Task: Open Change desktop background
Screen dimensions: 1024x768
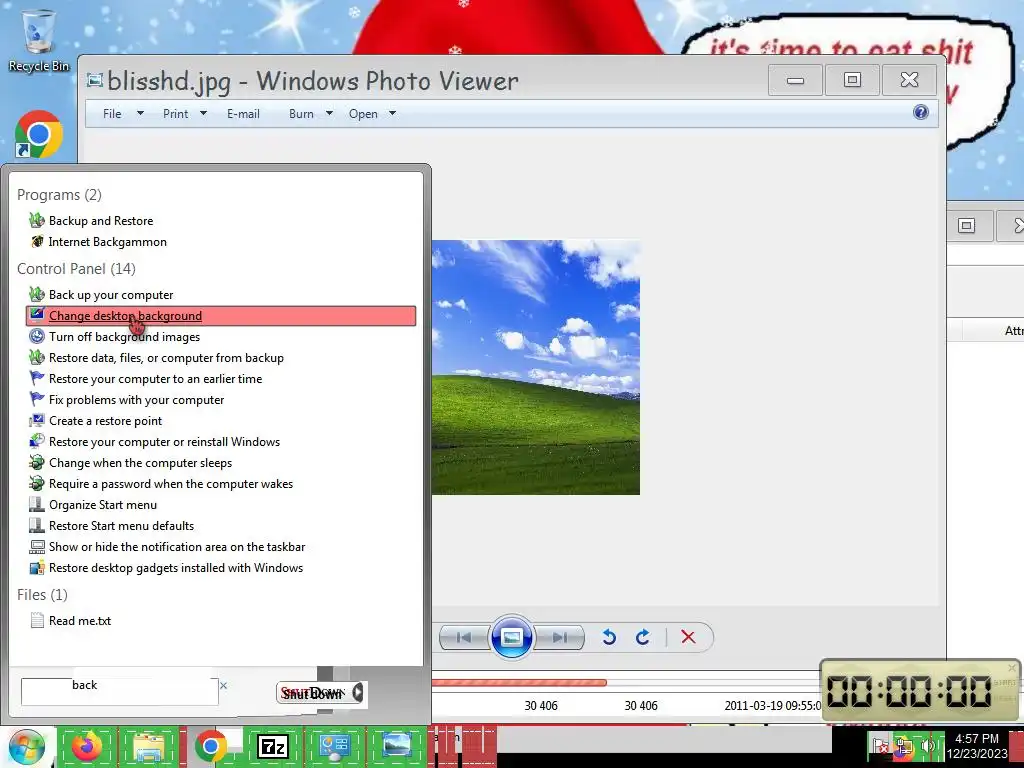Action: point(221,315)
